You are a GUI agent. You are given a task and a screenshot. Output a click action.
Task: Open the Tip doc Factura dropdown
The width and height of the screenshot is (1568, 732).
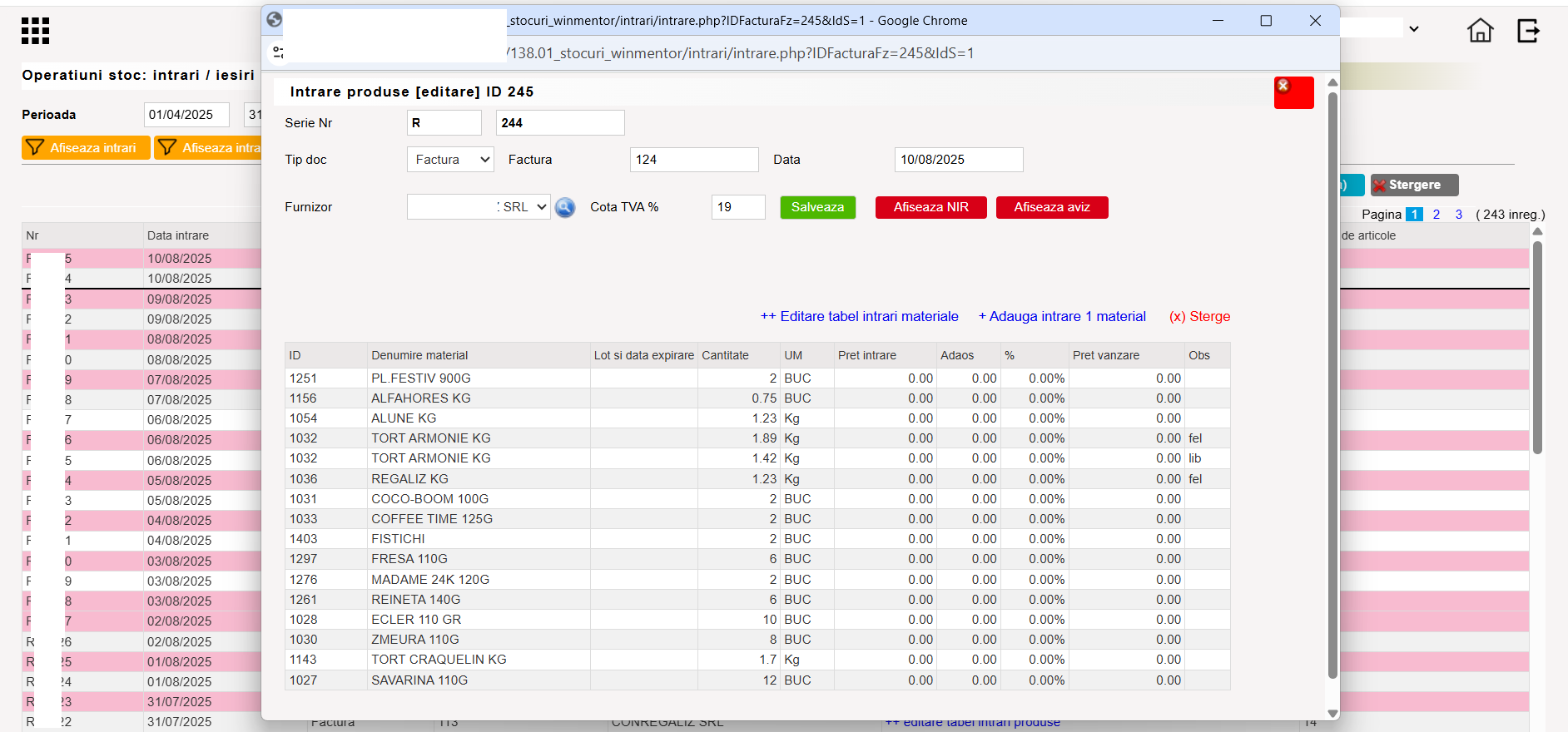(x=450, y=160)
